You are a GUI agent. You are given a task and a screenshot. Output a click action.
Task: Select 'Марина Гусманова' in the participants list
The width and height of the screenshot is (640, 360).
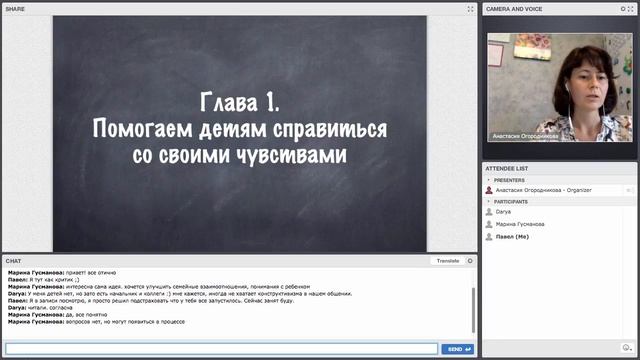(520, 224)
